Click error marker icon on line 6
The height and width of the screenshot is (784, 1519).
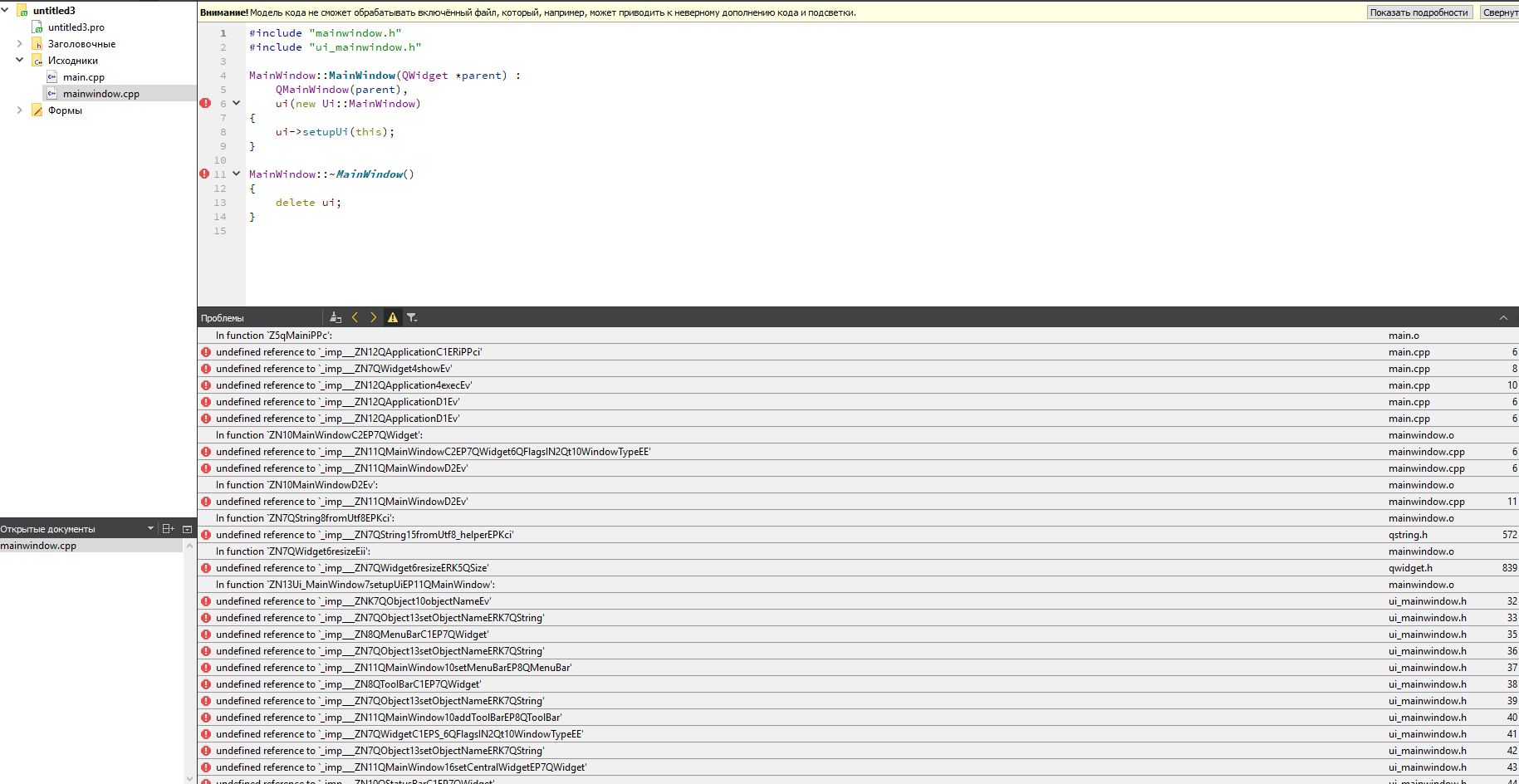pyautogui.click(x=205, y=104)
